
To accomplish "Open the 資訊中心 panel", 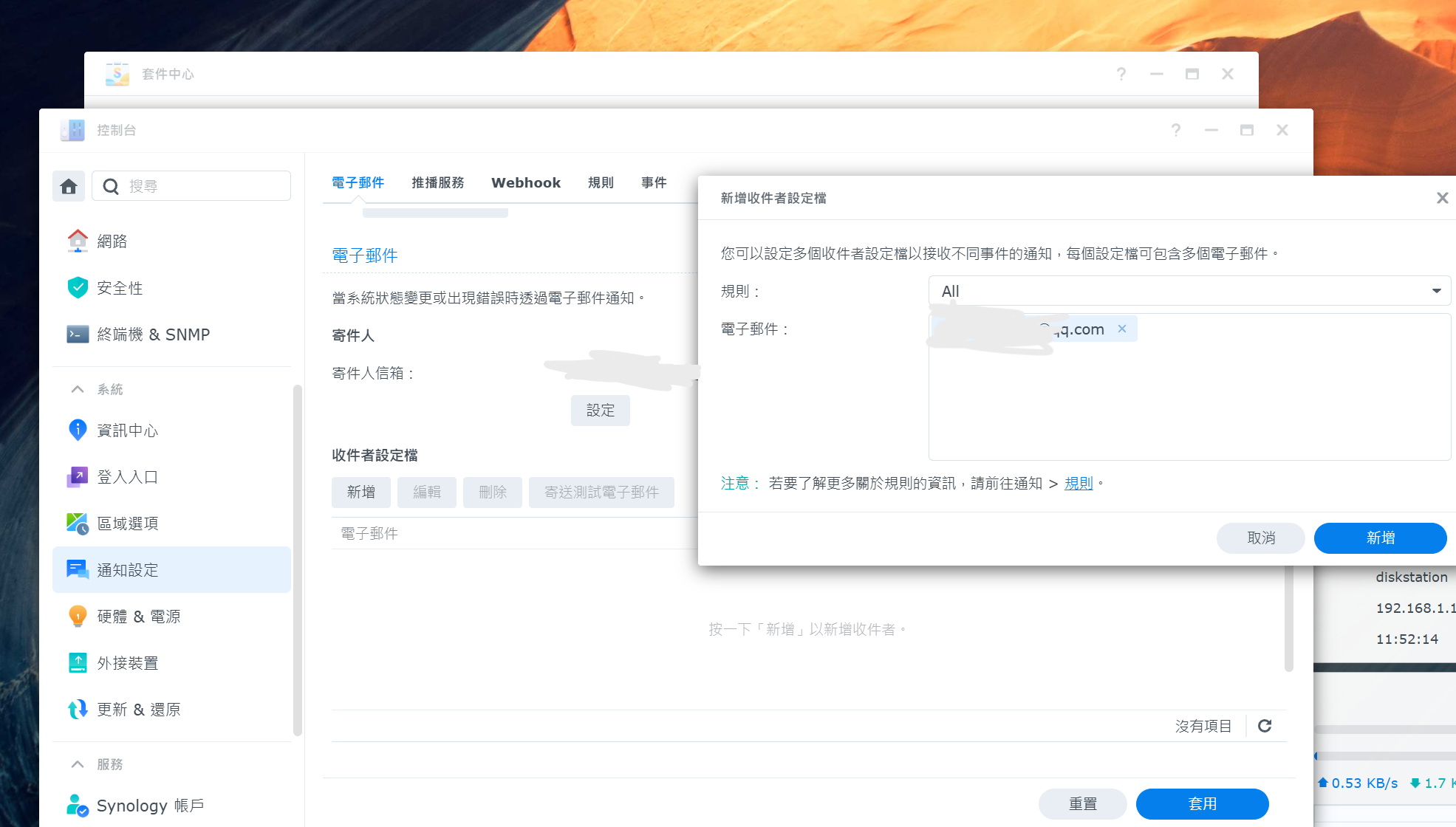I will click(x=126, y=430).
